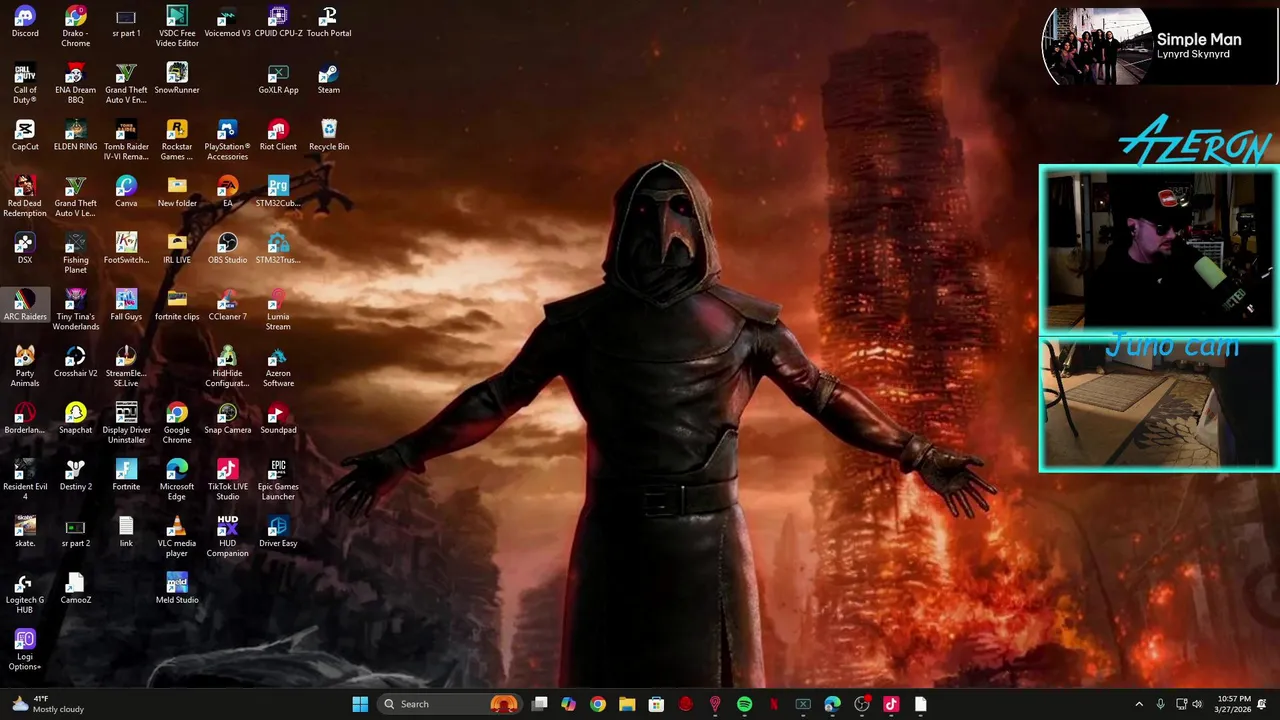This screenshot has width=1280, height=720.
Task: Open the Destiny 2 desktop shortcut
Action: click(75, 476)
